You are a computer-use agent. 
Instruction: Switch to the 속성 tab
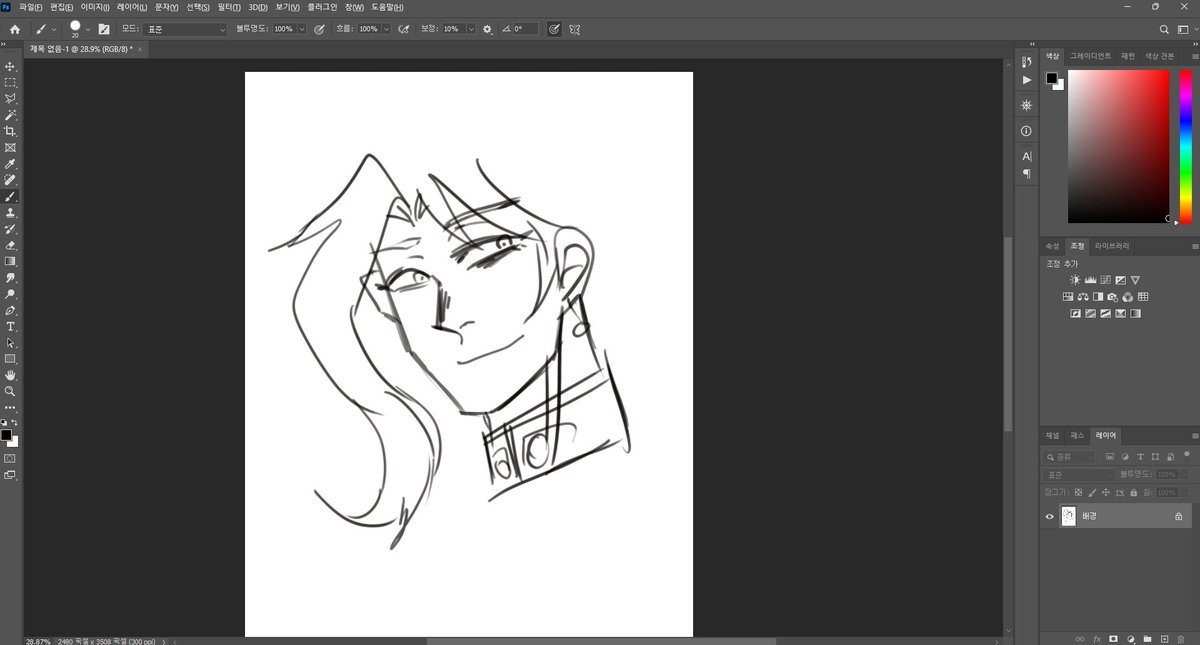(1052, 245)
